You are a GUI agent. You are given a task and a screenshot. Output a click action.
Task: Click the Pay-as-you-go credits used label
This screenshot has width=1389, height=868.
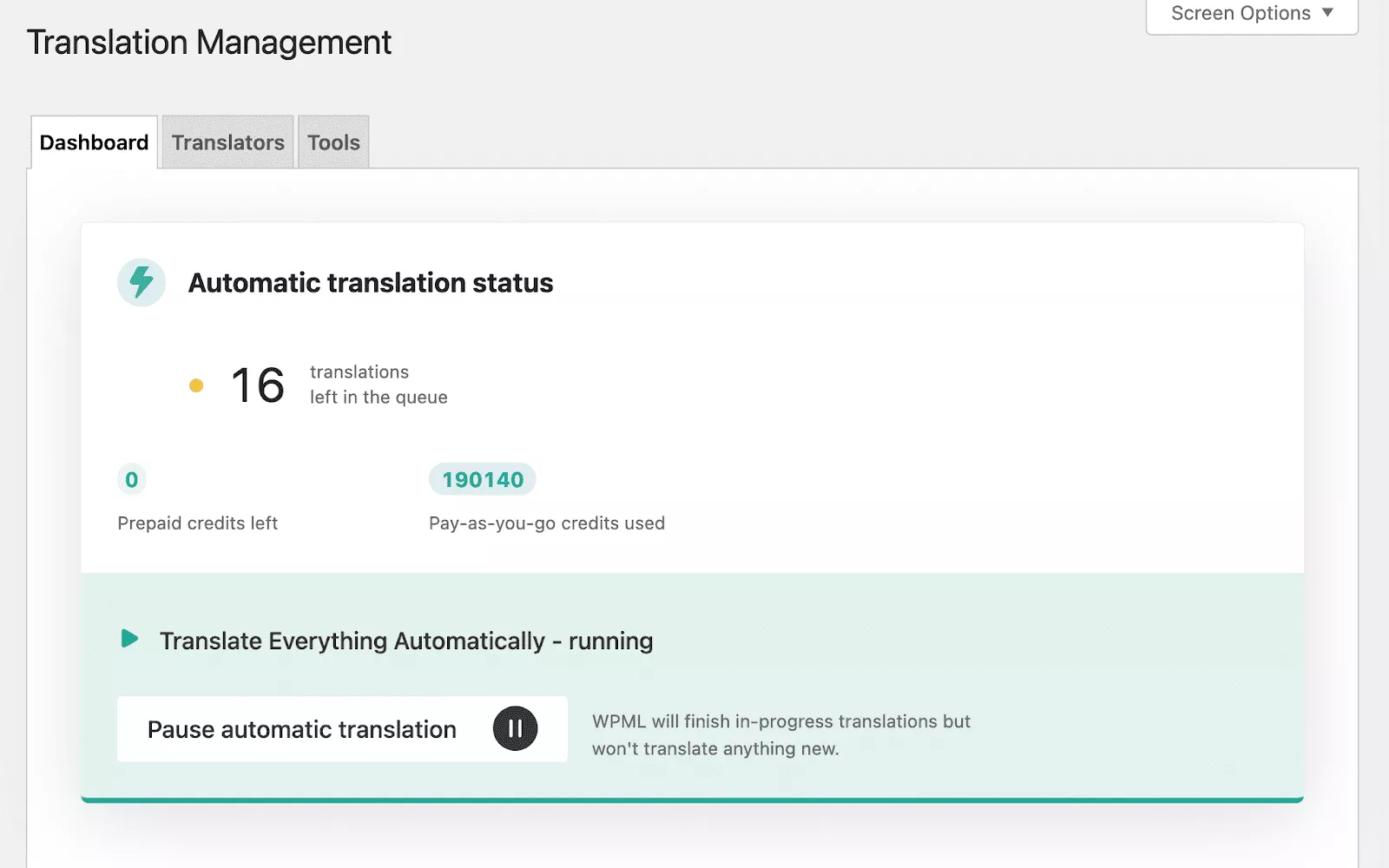(x=547, y=523)
